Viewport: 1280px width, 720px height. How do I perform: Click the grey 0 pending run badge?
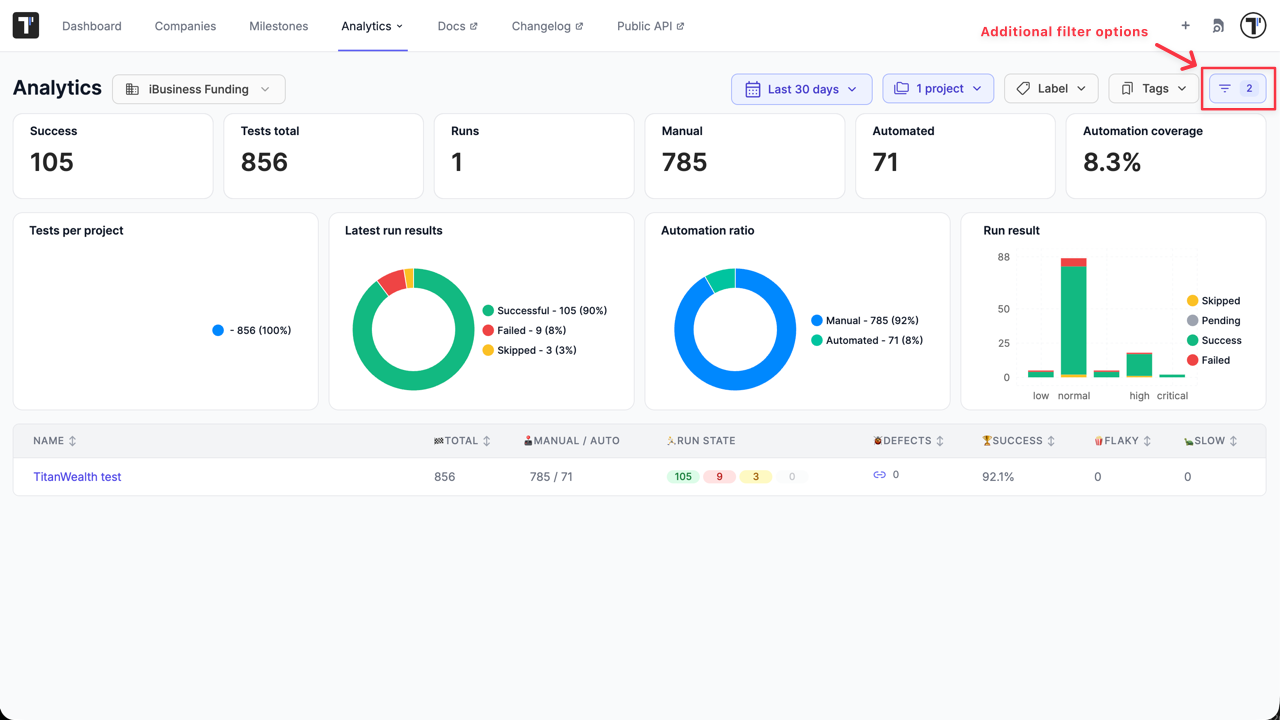click(x=792, y=477)
